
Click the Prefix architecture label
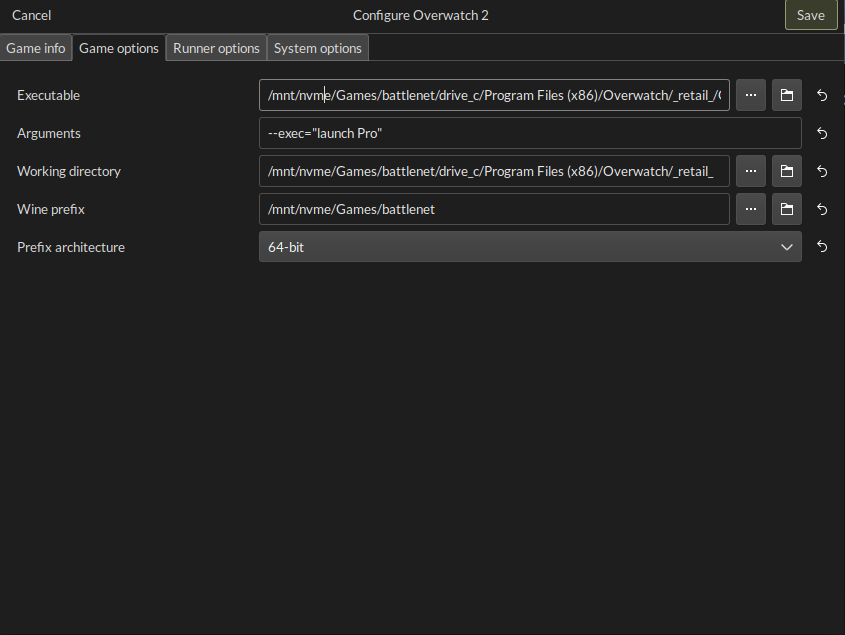tap(71, 247)
